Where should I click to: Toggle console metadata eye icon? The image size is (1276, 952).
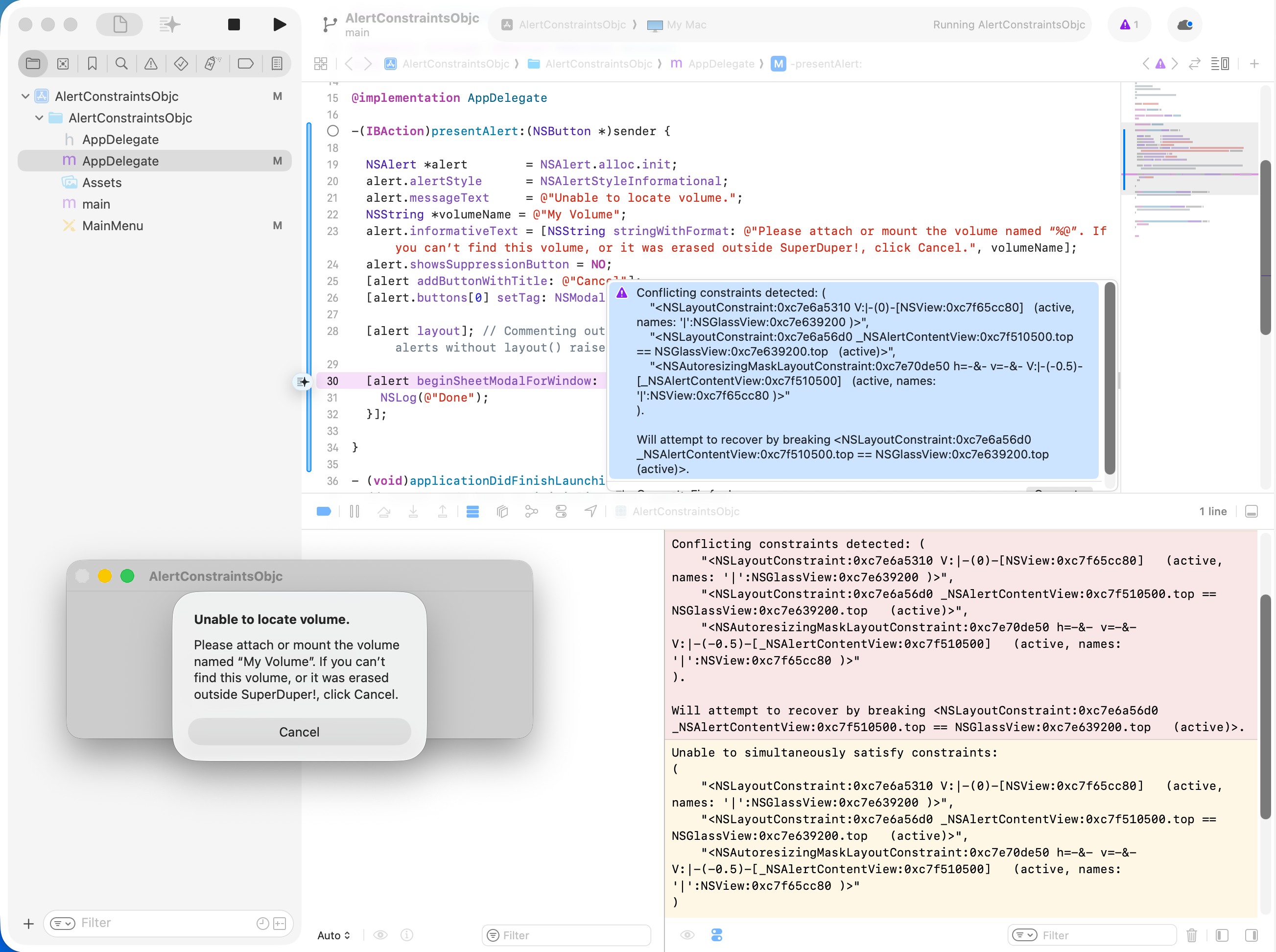687,935
